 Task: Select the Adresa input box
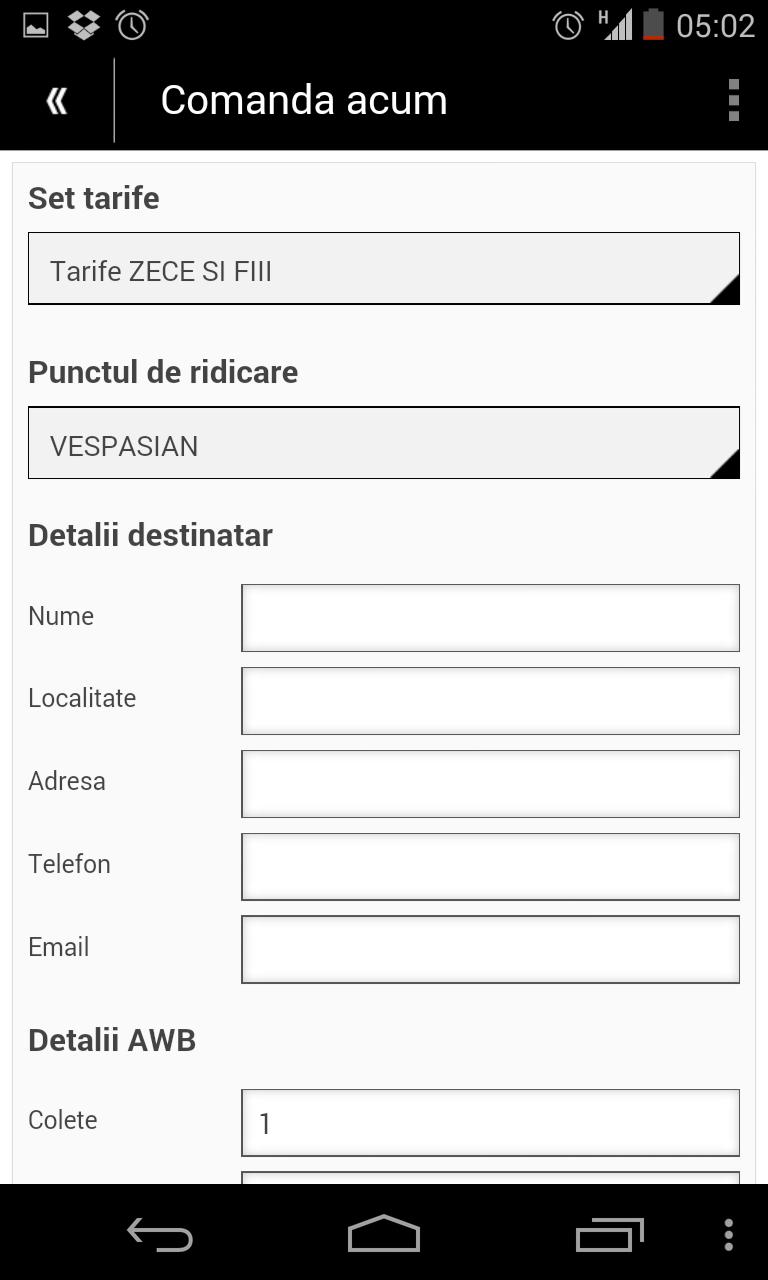(490, 784)
